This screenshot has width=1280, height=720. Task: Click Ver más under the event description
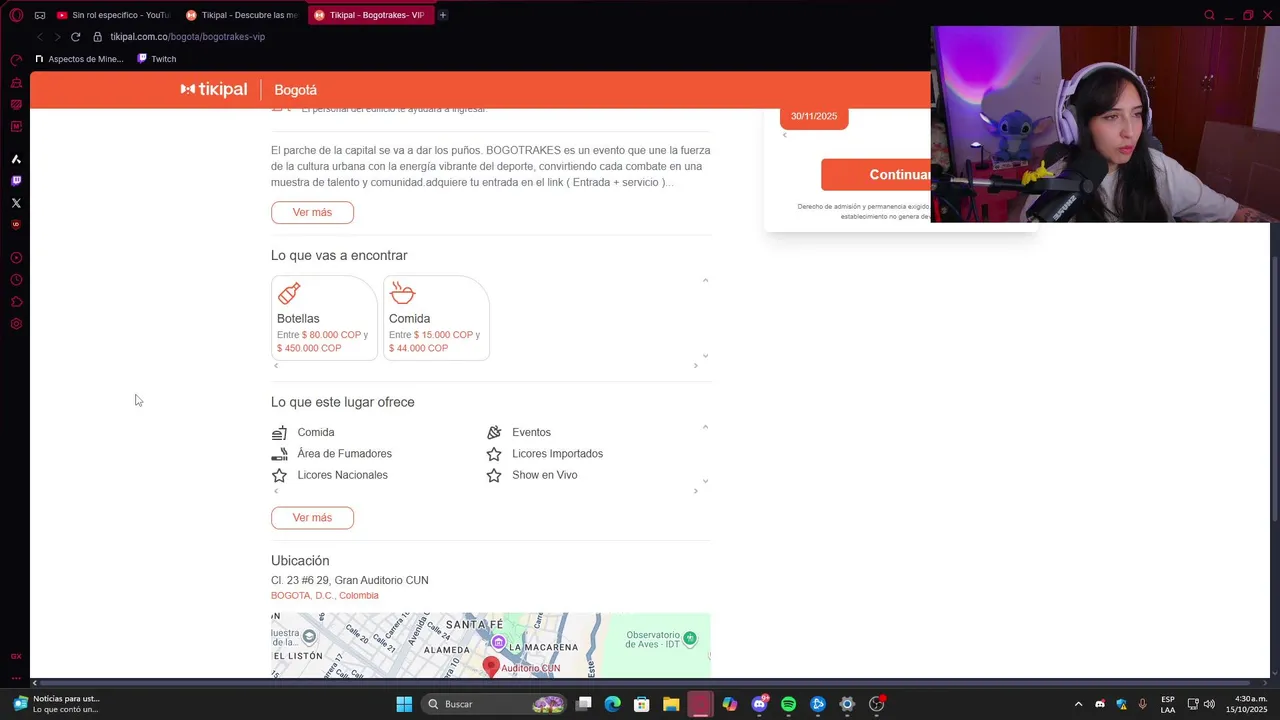point(312,212)
